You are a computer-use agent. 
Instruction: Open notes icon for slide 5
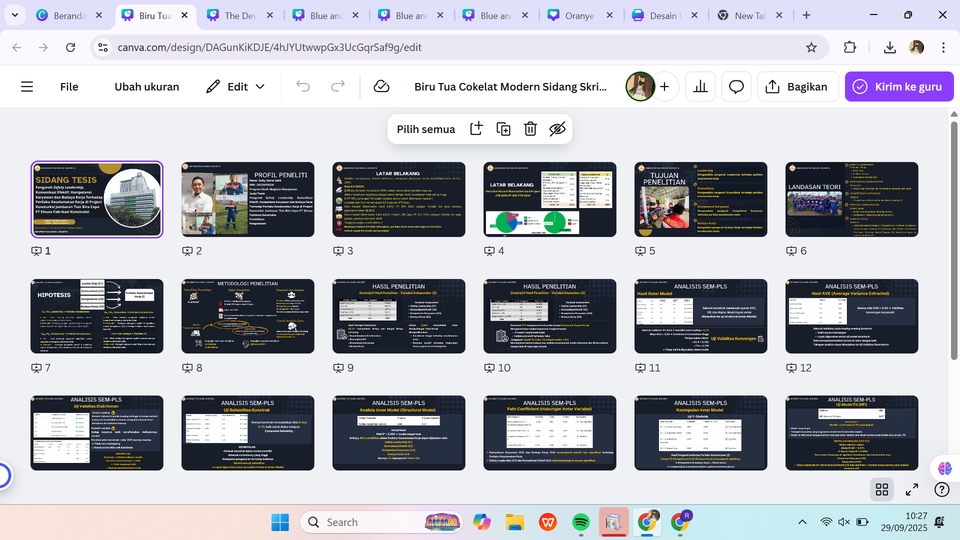pos(640,251)
